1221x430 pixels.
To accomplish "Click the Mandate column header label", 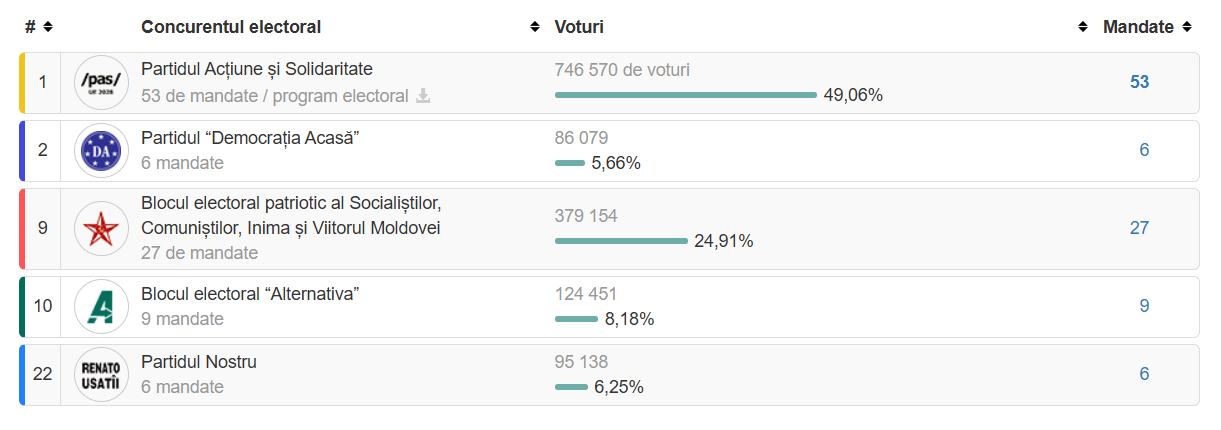I will (x=1137, y=27).
